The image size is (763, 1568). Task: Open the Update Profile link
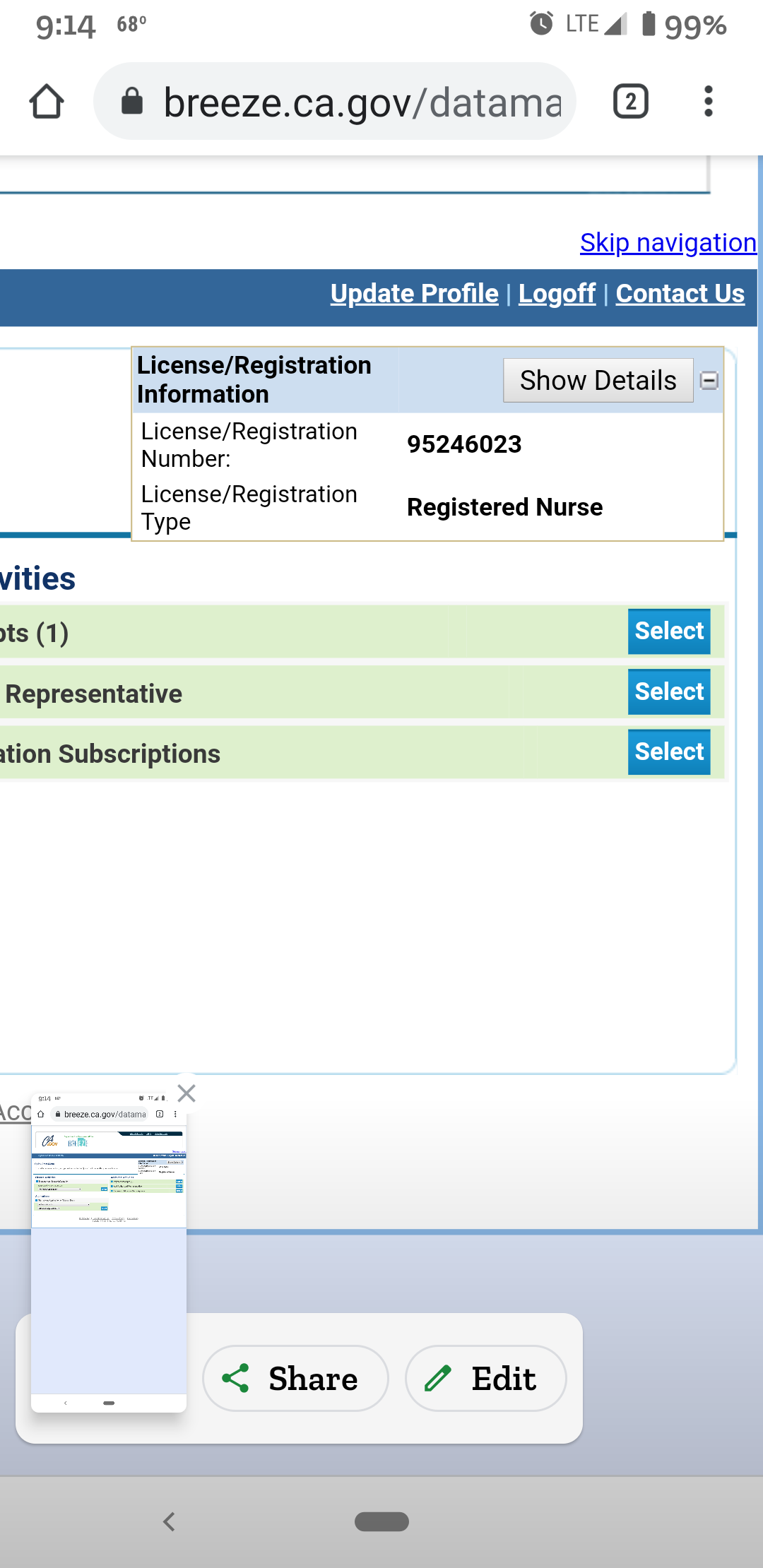point(415,293)
